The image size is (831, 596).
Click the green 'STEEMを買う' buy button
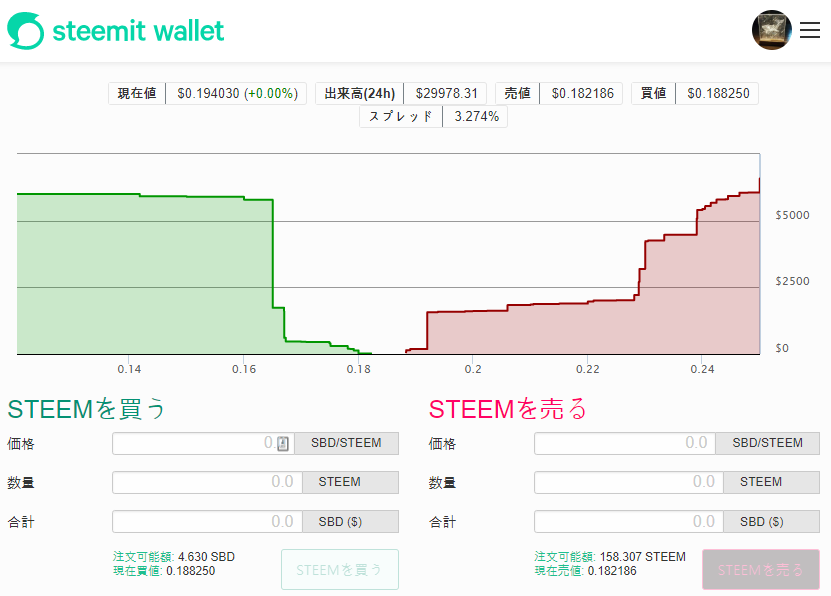tap(340, 570)
